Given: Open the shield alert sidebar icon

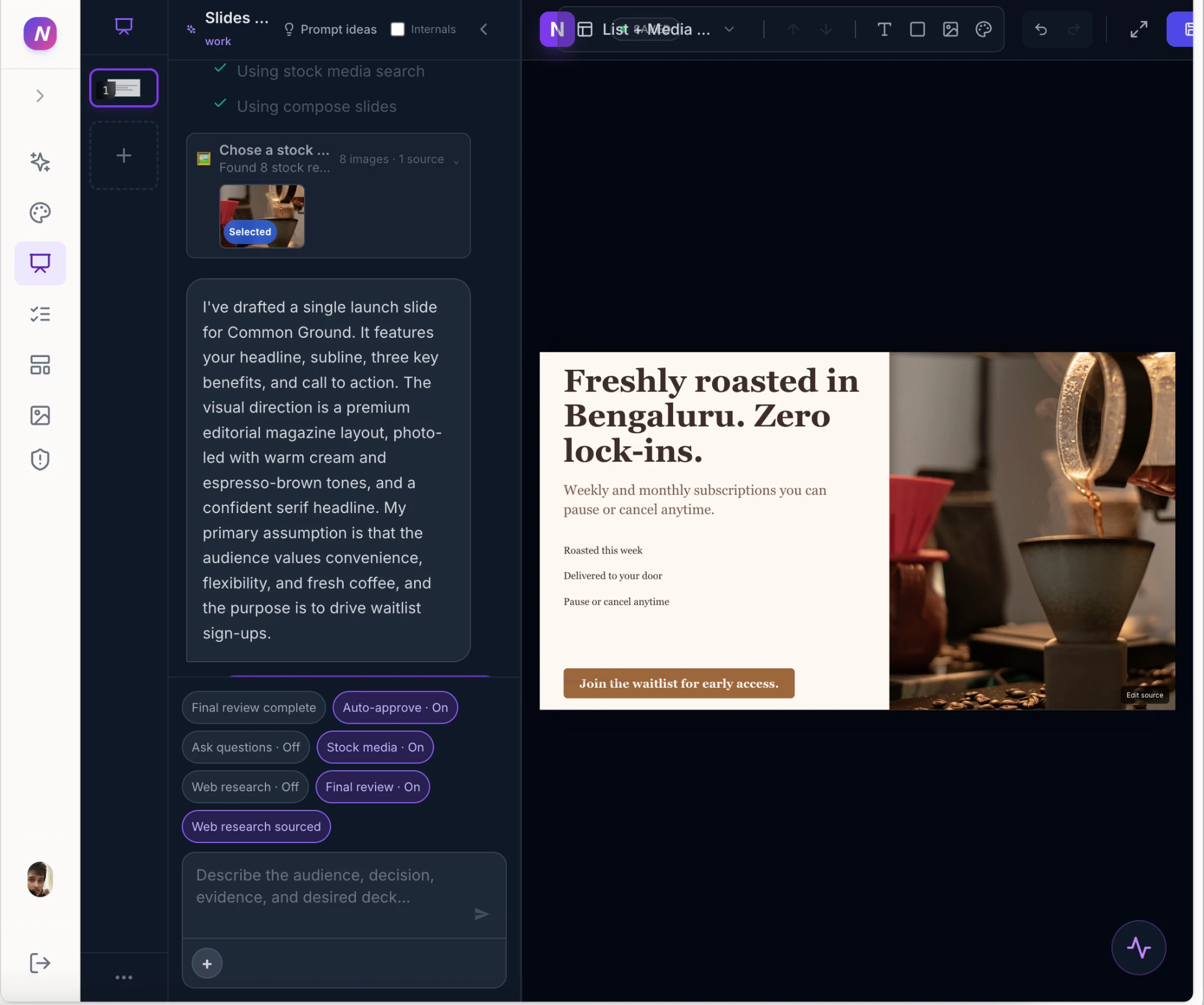Looking at the screenshot, I should point(40,459).
